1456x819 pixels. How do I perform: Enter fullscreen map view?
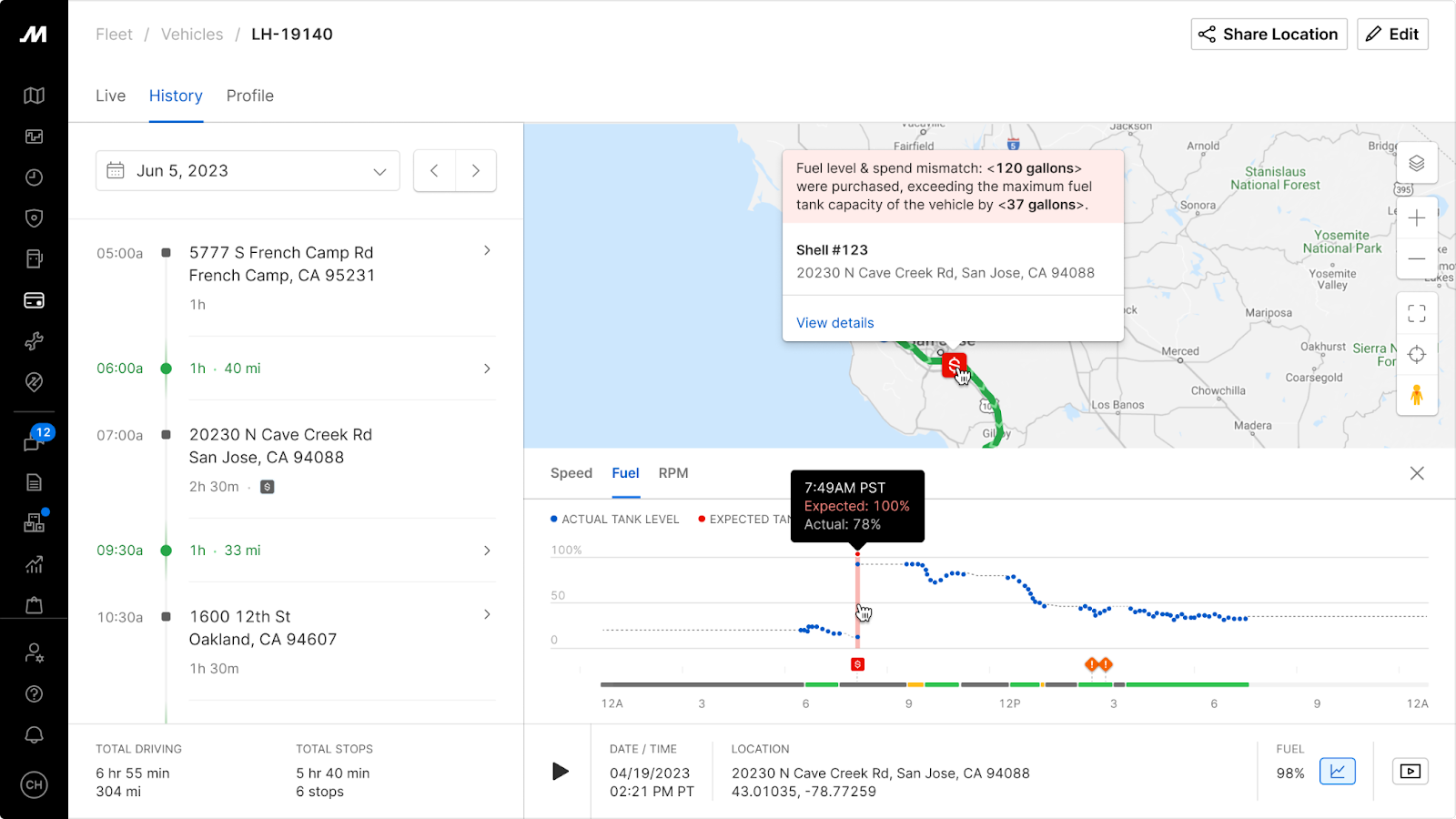[1417, 314]
